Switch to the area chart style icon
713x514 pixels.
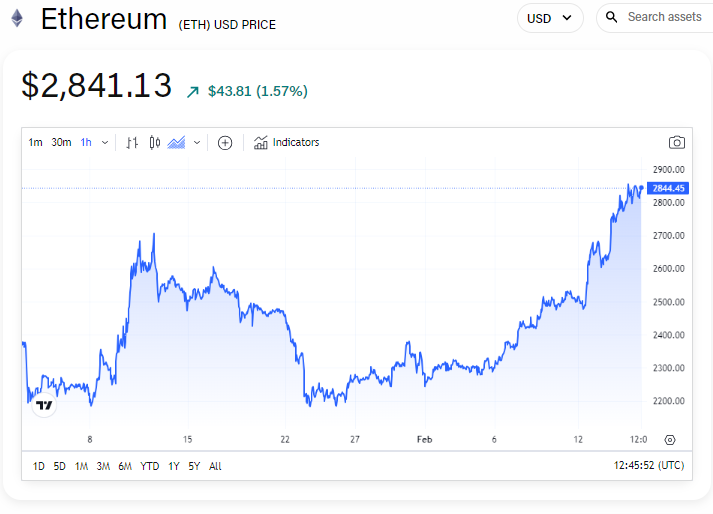click(176, 143)
